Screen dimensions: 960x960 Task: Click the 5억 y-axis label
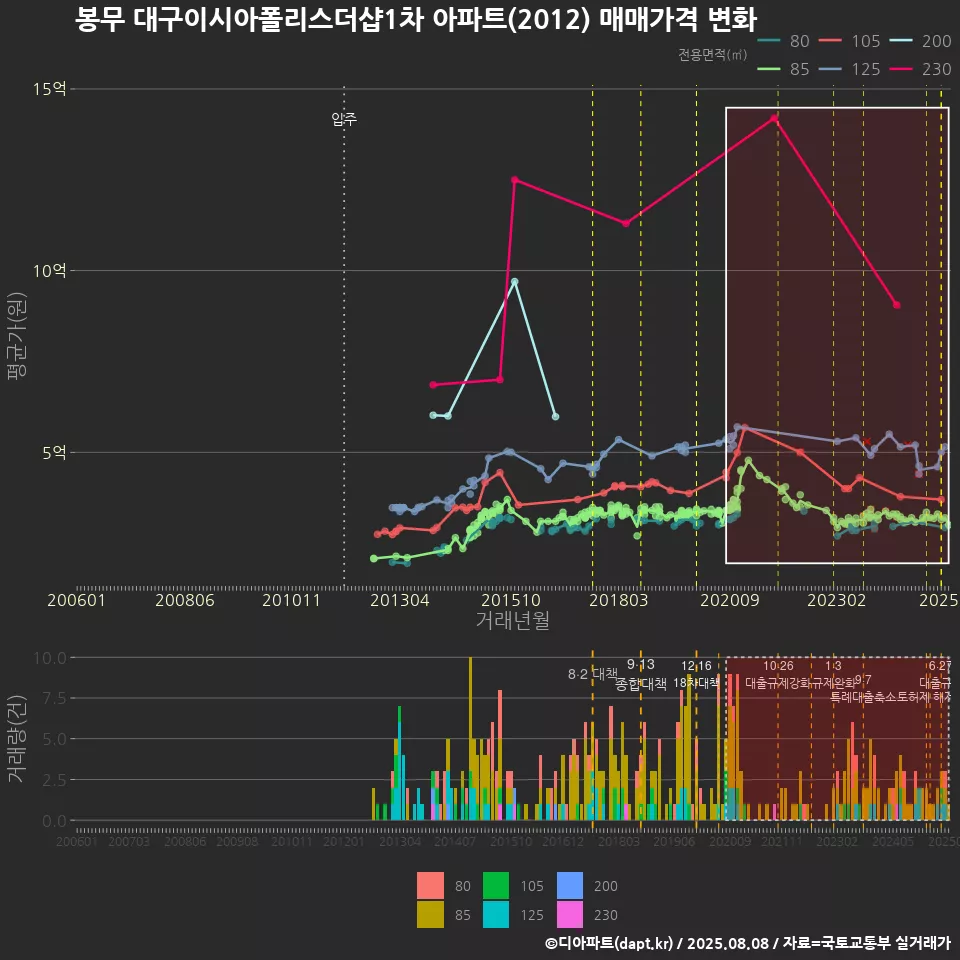click(54, 452)
